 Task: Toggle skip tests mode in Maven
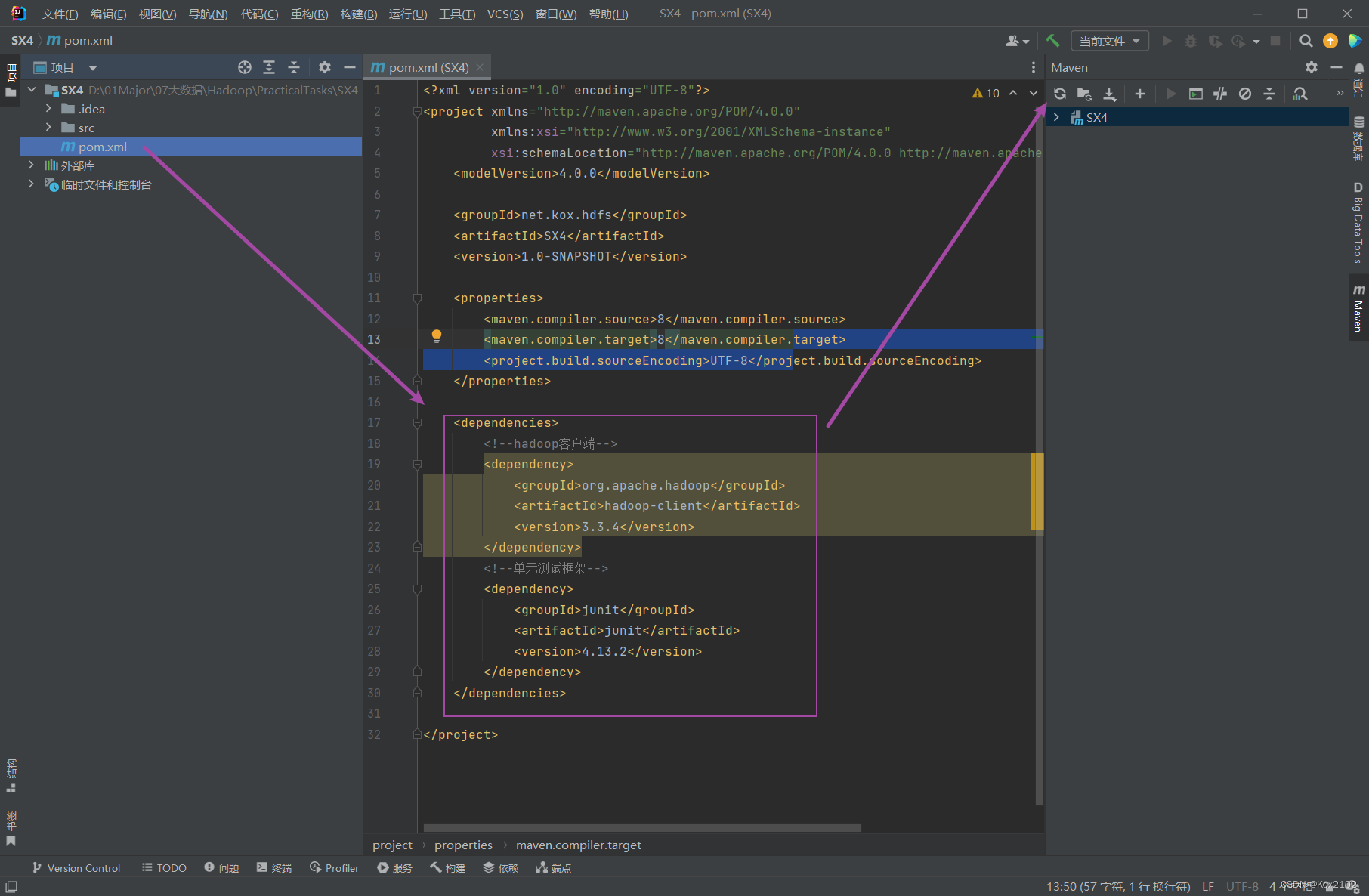[1245, 94]
